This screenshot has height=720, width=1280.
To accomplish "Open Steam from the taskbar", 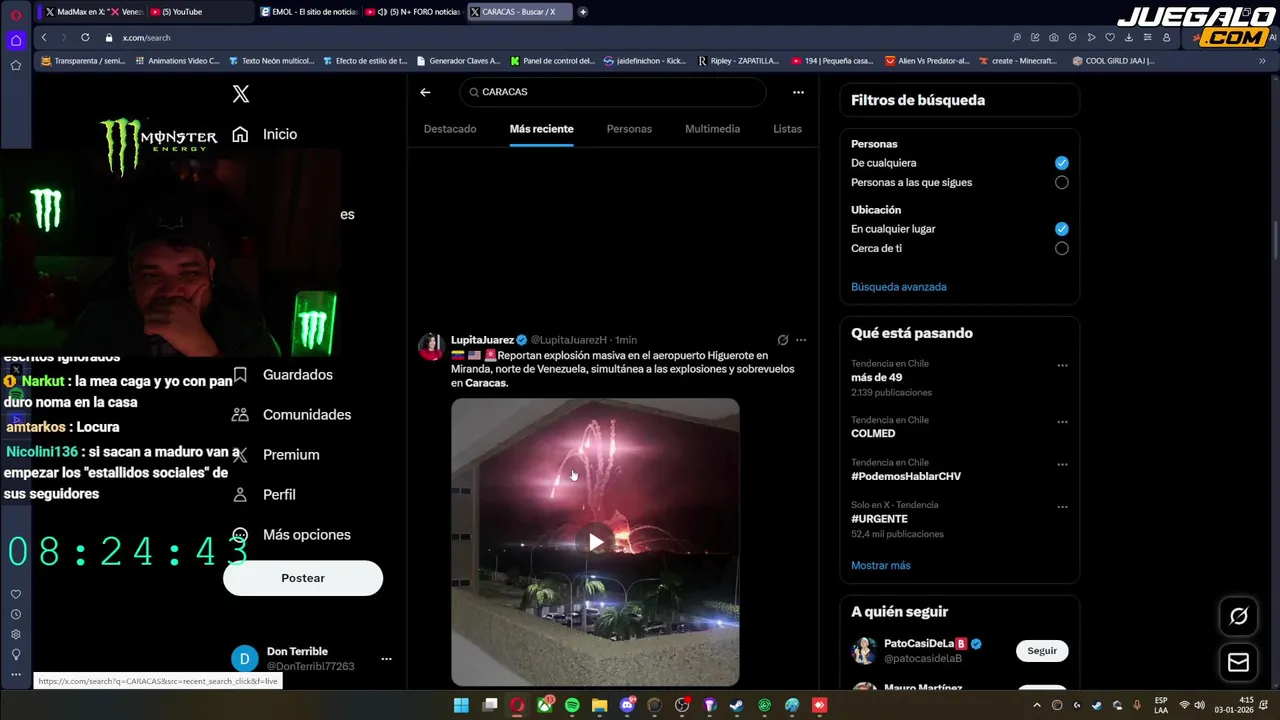I will click(x=737, y=705).
